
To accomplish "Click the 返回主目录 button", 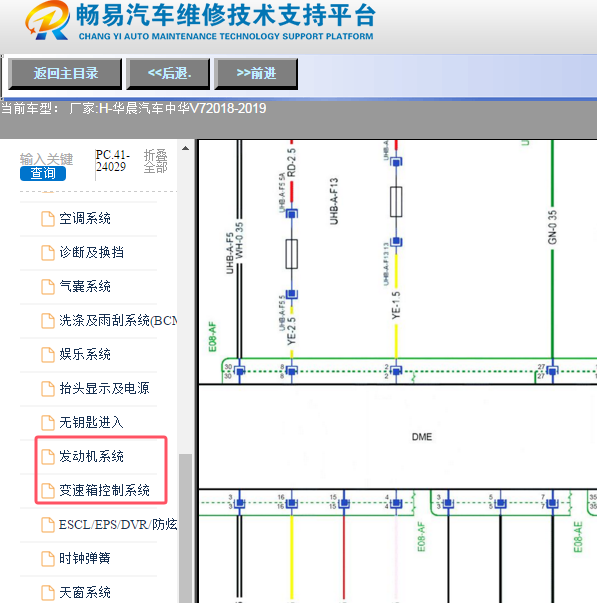I will pyautogui.click(x=65, y=73).
